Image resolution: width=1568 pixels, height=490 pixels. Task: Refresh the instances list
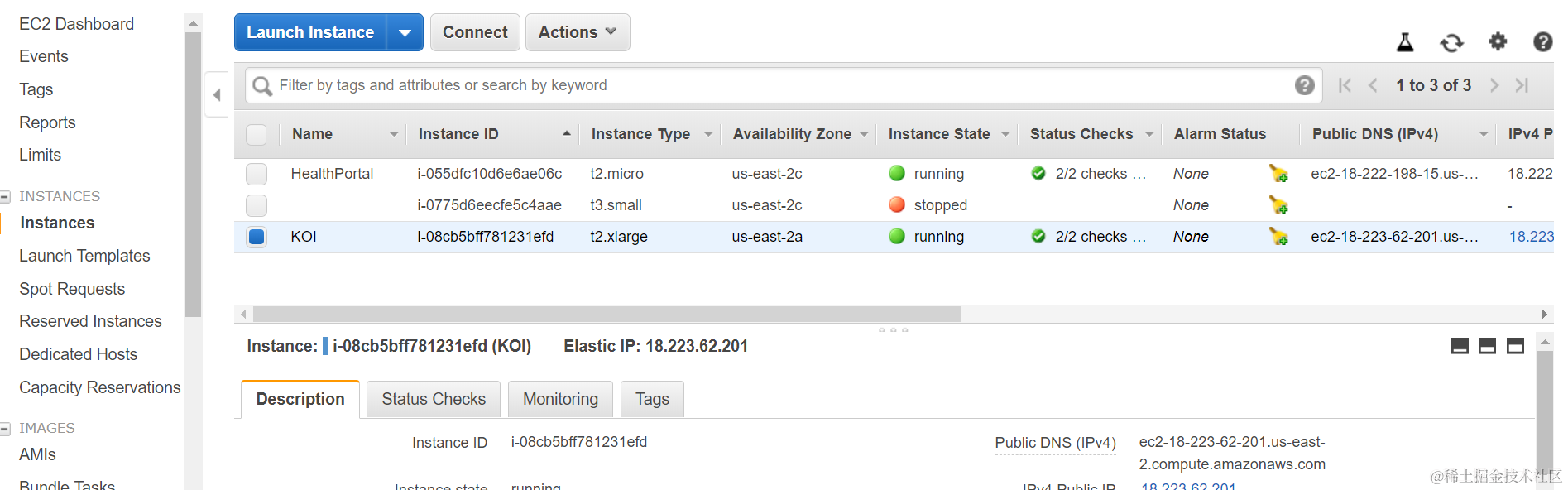(x=1451, y=42)
